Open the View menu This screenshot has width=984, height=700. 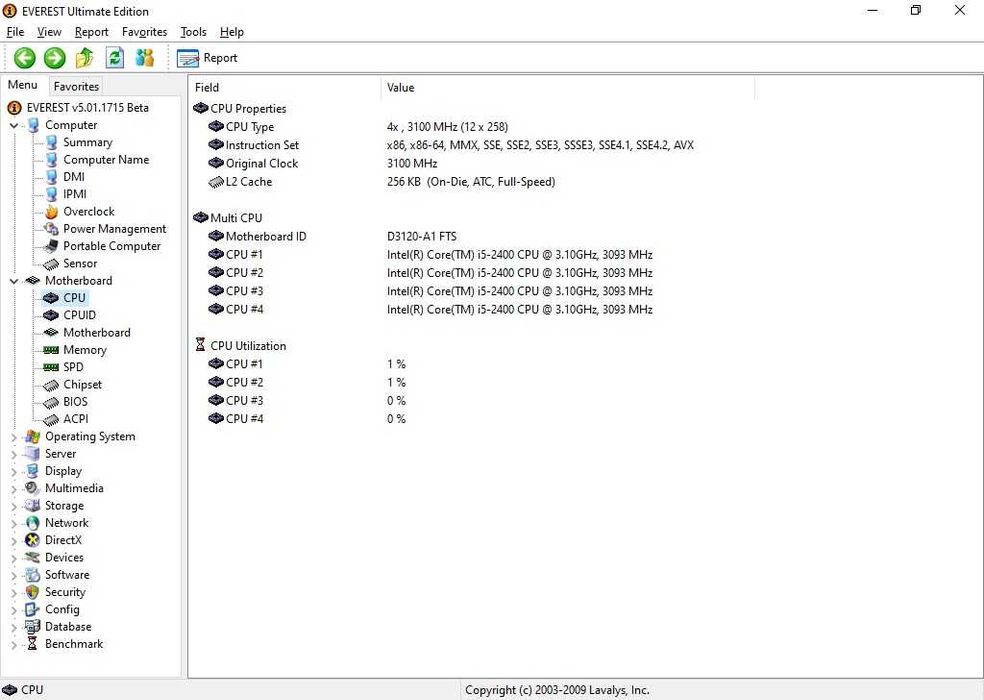pyautogui.click(x=49, y=32)
